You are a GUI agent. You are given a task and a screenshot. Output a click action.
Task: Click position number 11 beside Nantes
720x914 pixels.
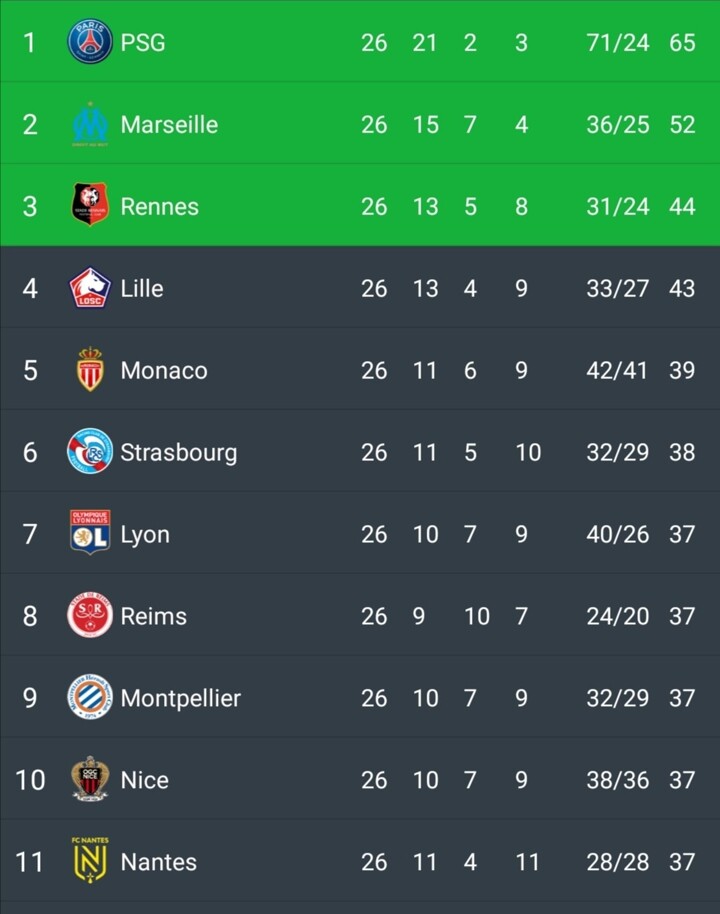pos(30,861)
